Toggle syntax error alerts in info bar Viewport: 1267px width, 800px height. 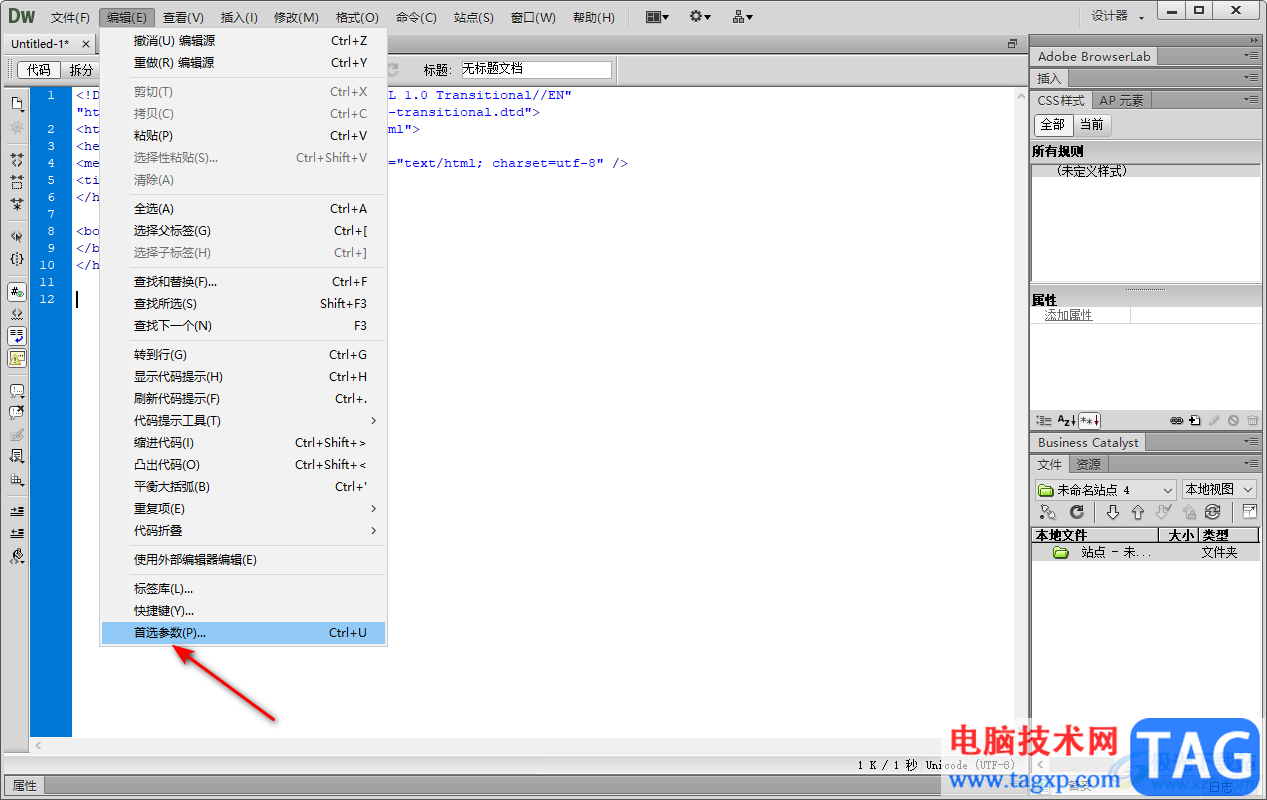(x=17, y=358)
